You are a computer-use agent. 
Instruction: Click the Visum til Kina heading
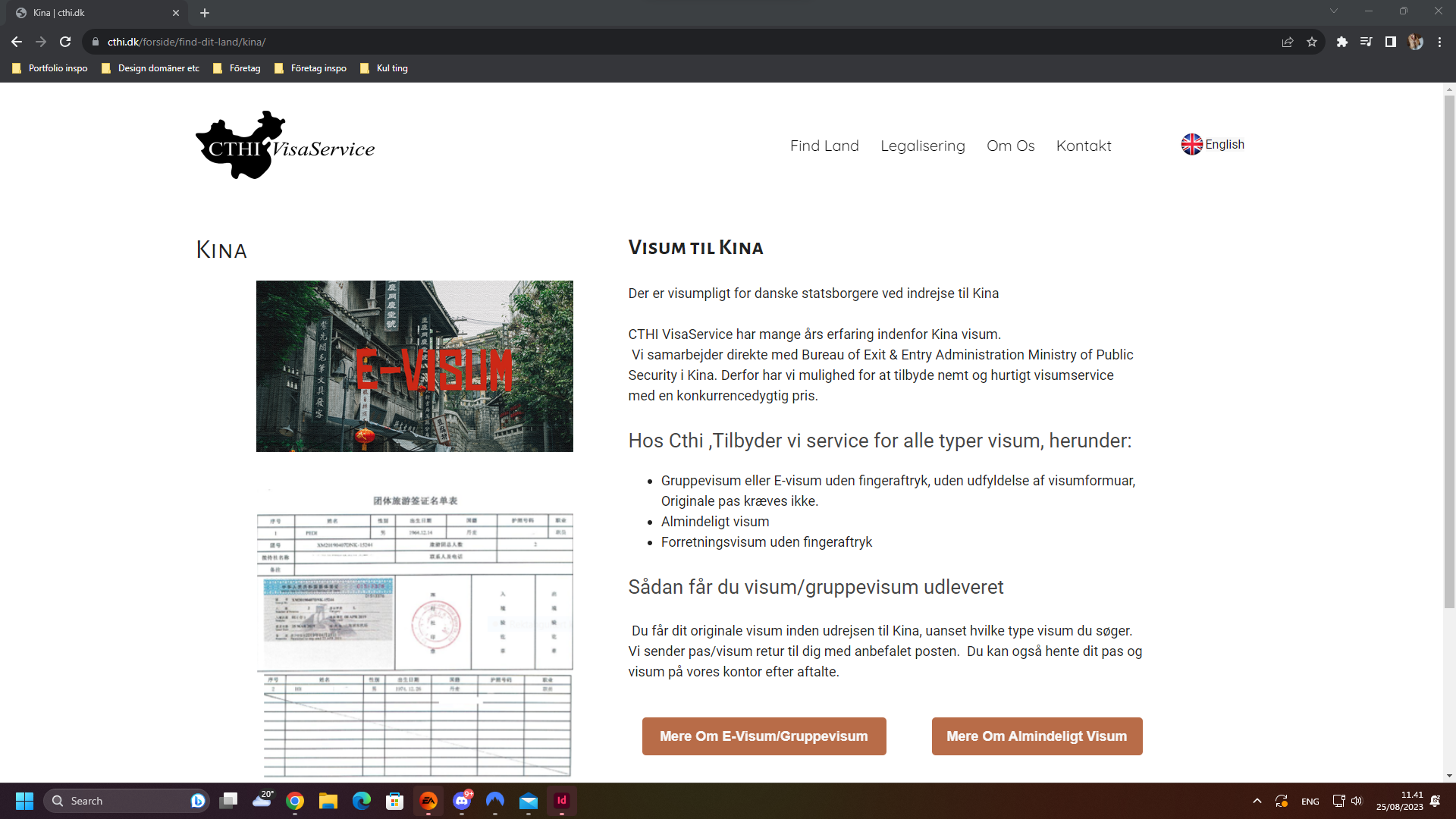(695, 248)
